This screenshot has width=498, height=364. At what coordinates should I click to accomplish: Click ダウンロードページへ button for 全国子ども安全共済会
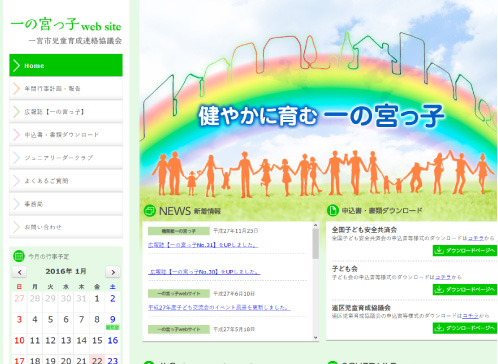465,250
